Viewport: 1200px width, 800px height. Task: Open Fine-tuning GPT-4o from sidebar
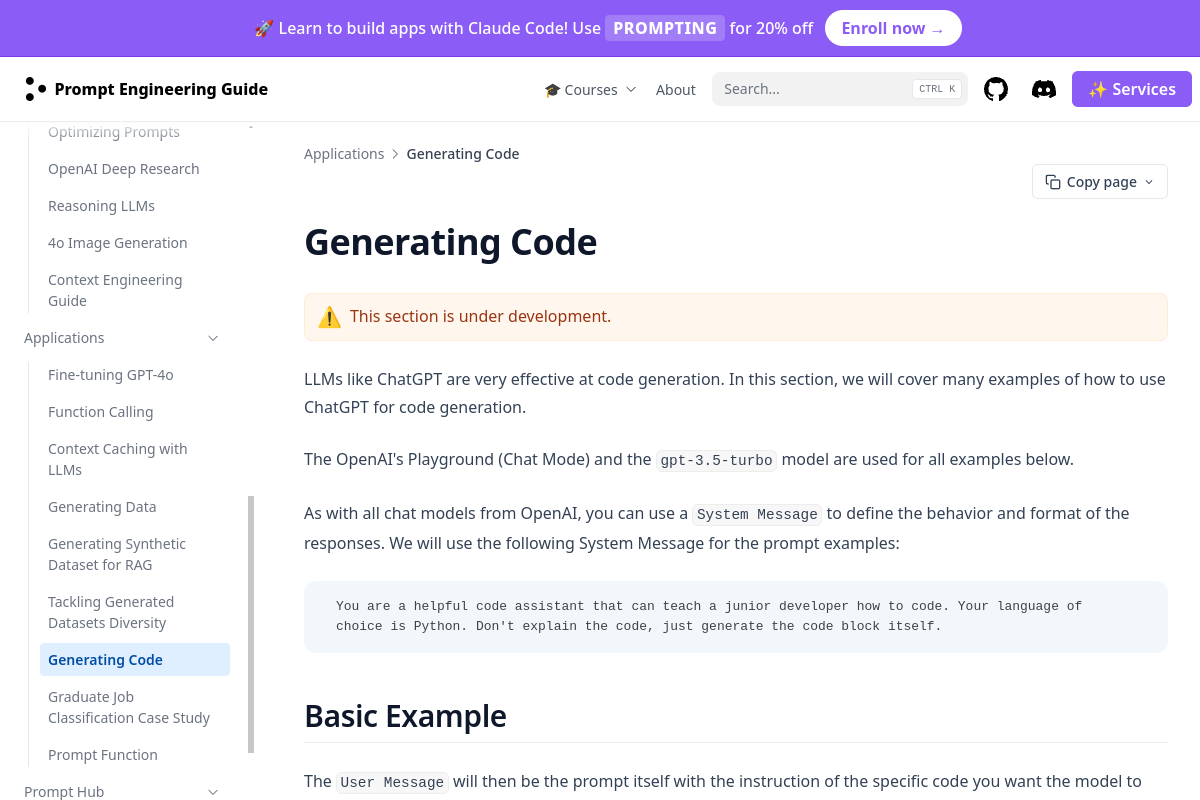click(x=112, y=375)
